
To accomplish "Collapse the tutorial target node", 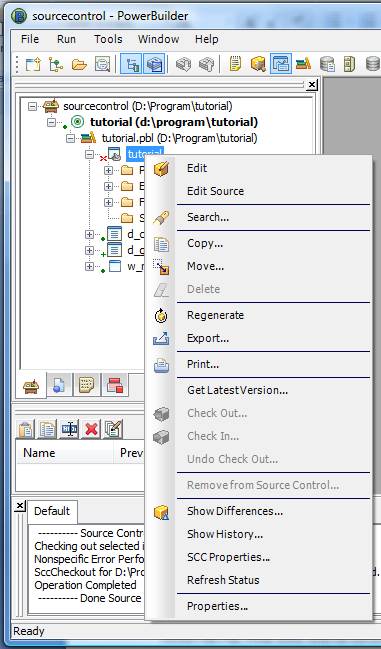I will [51, 122].
